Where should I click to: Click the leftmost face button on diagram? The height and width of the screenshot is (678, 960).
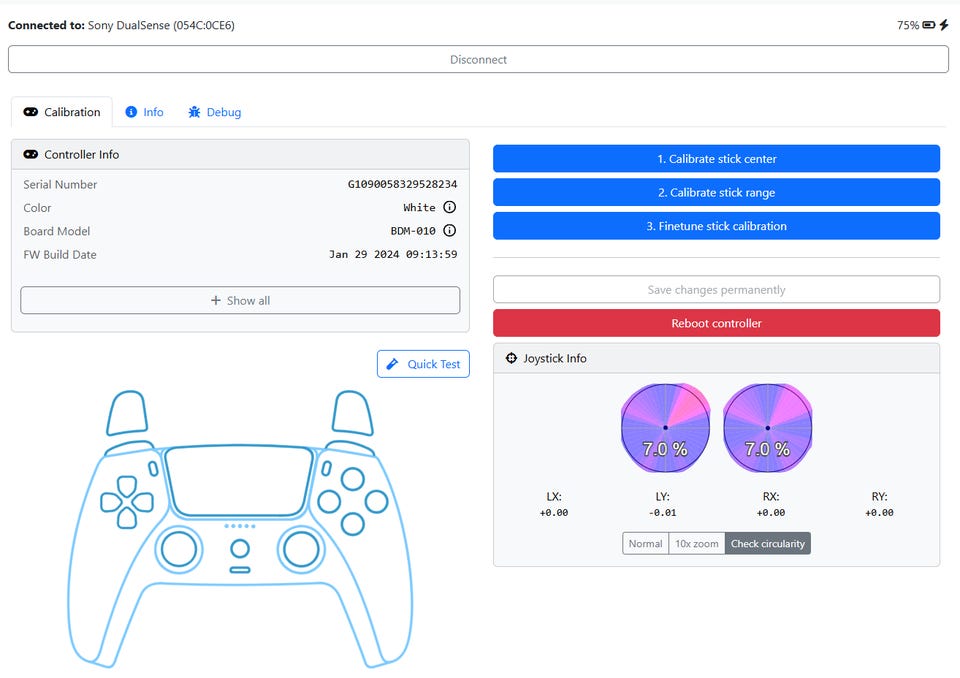coord(329,502)
